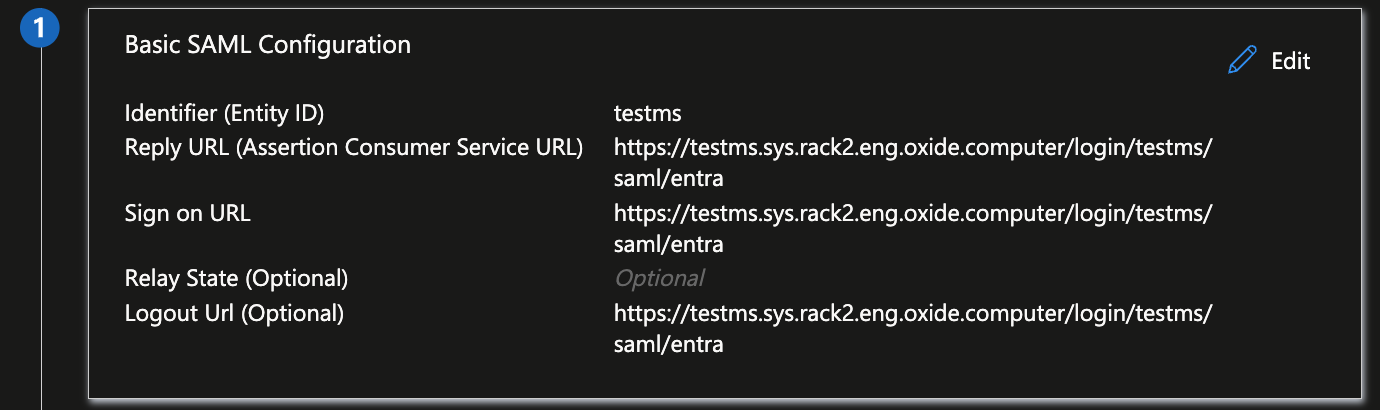Click the step 1 circle badge

[39, 29]
